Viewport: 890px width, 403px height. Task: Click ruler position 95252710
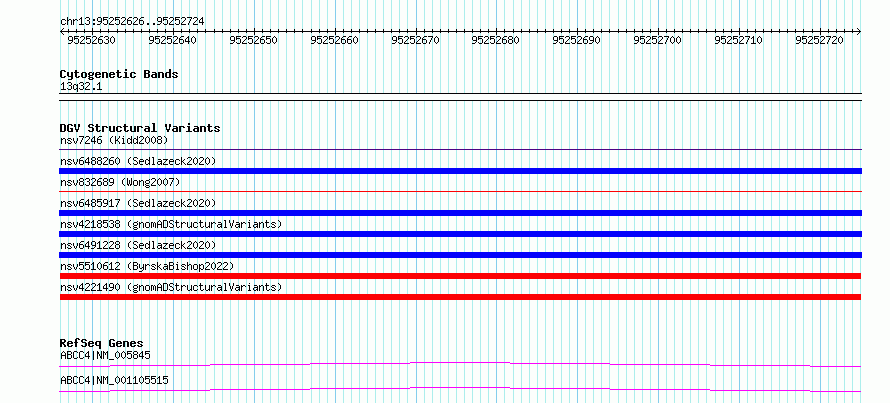(739, 40)
